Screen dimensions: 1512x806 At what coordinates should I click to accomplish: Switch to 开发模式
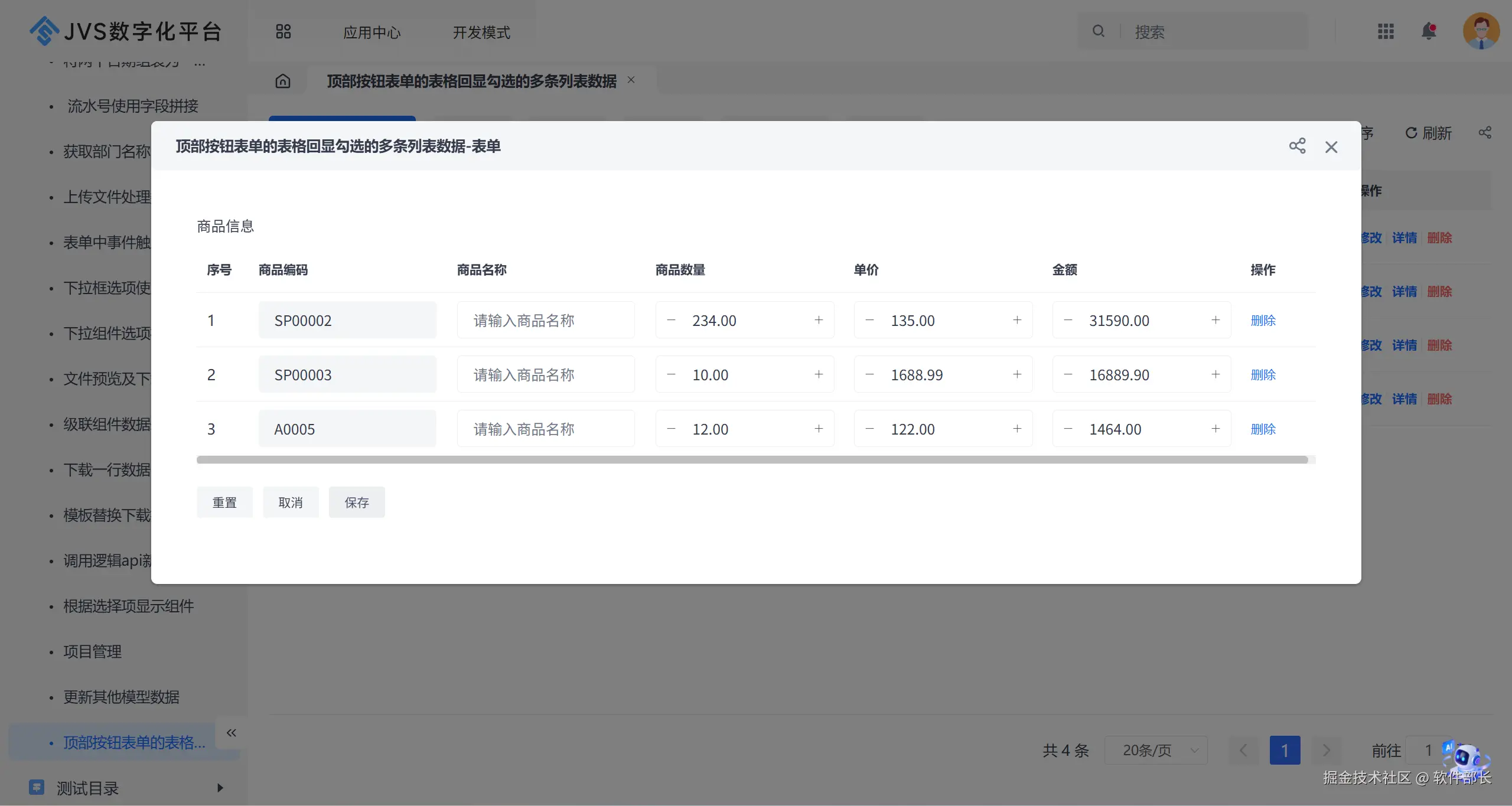481,32
